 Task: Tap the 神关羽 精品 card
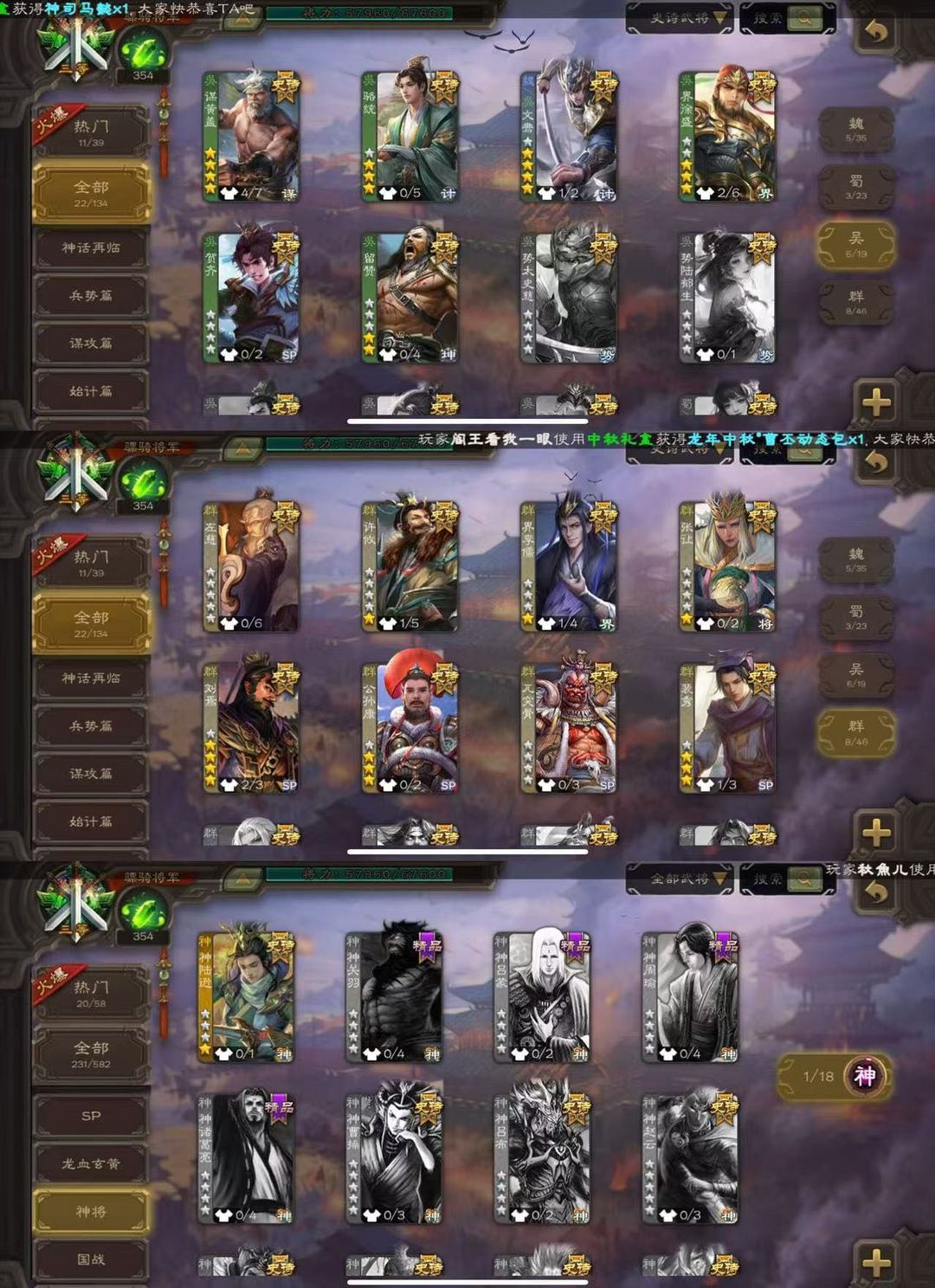[x=395, y=997]
